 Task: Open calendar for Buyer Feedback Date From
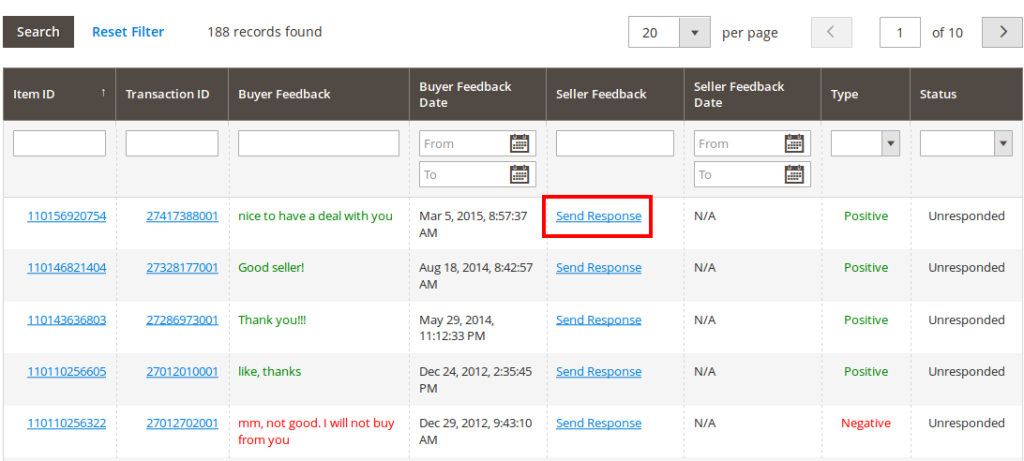point(519,144)
